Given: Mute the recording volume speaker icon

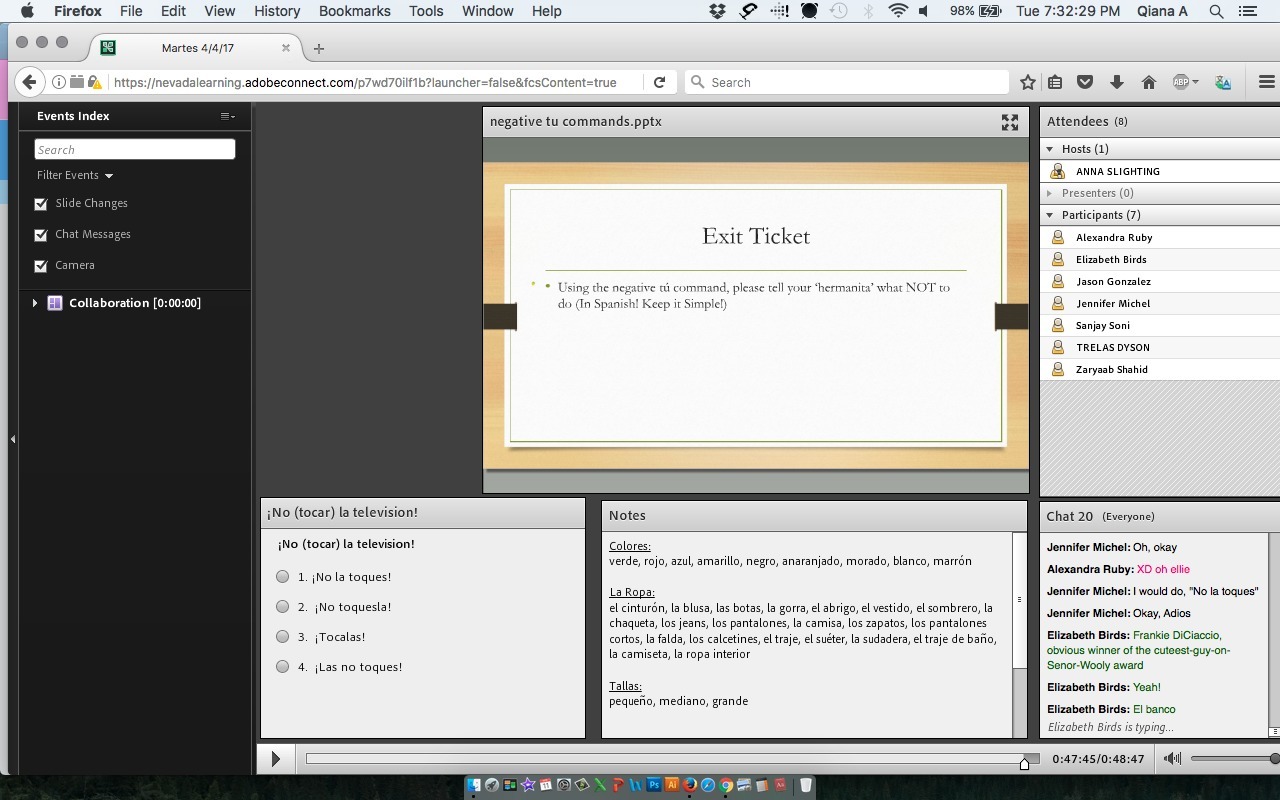Looking at the screenshot, I should point(1172,759).
